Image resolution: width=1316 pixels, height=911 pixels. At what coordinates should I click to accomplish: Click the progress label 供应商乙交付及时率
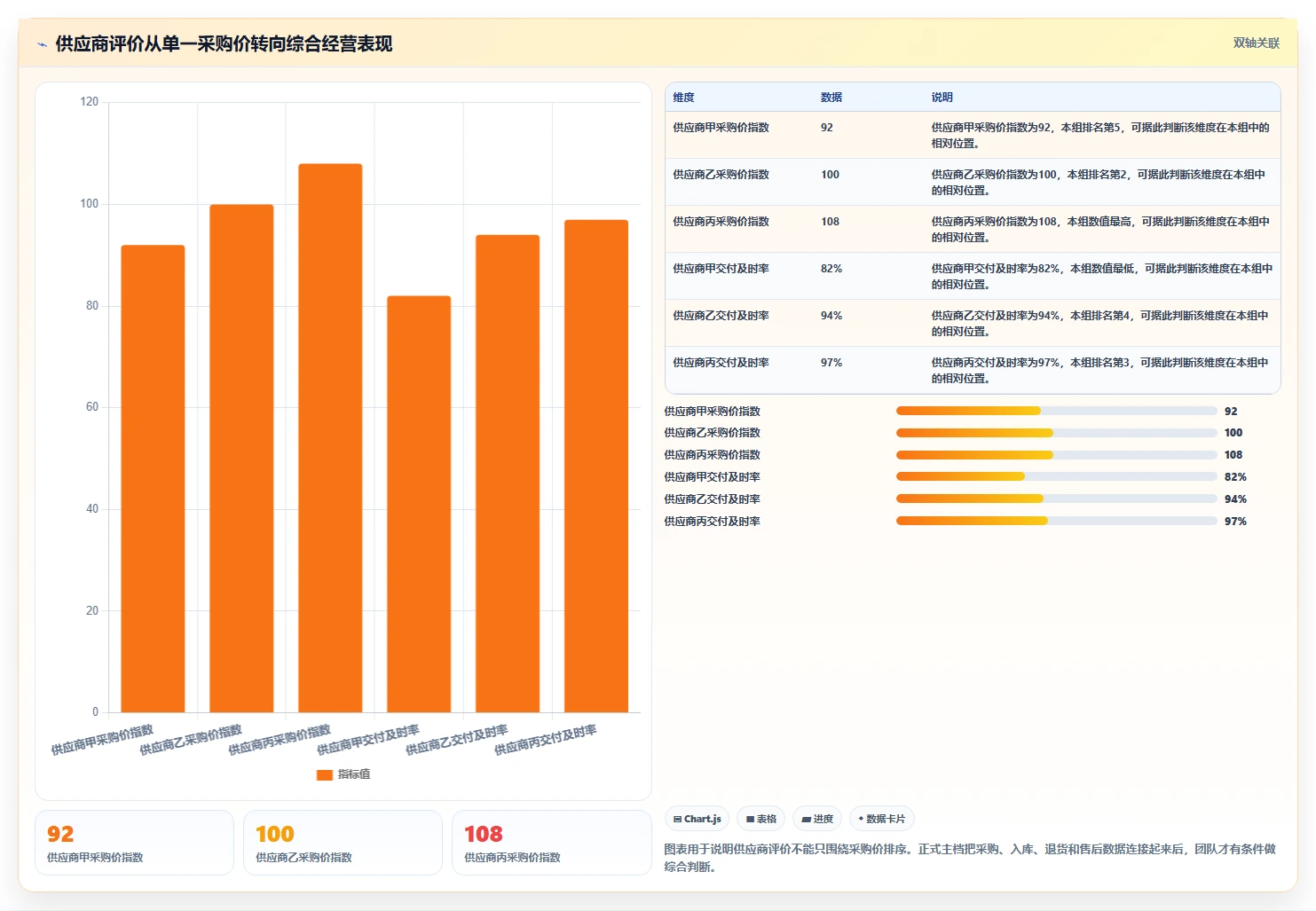point(712,499)
